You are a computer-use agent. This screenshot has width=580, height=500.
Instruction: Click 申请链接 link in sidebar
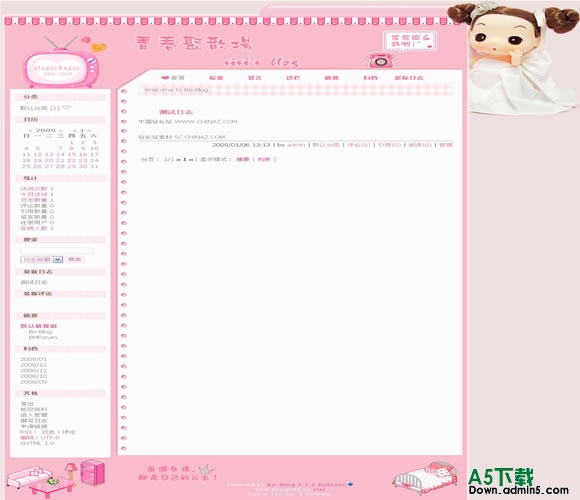pyautogui.click(x=34, y=426)
